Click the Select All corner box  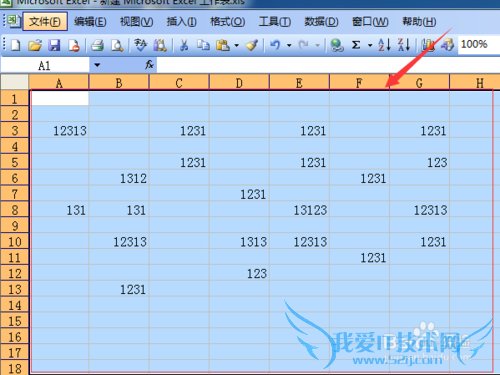[x=14, y=82]
